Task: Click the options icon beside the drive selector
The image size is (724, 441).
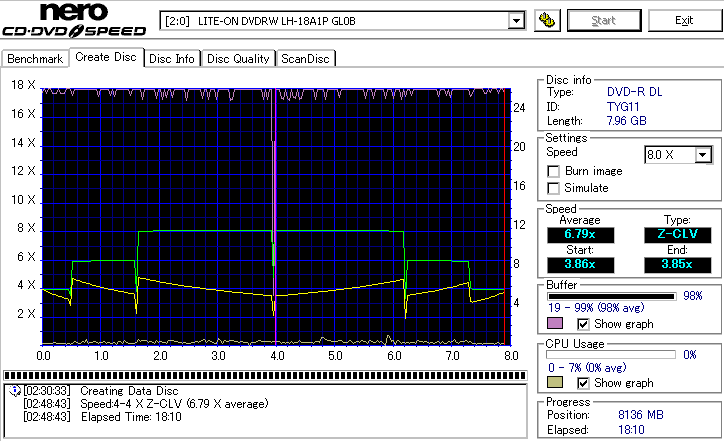Action: coord(546,20)
